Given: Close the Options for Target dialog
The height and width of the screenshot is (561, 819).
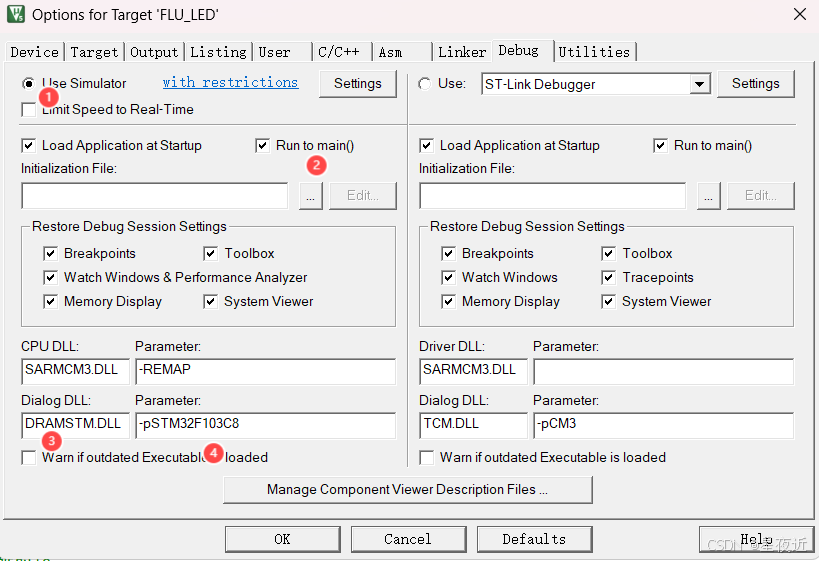Looking at the screenshot, I should [x=800, y=14].
